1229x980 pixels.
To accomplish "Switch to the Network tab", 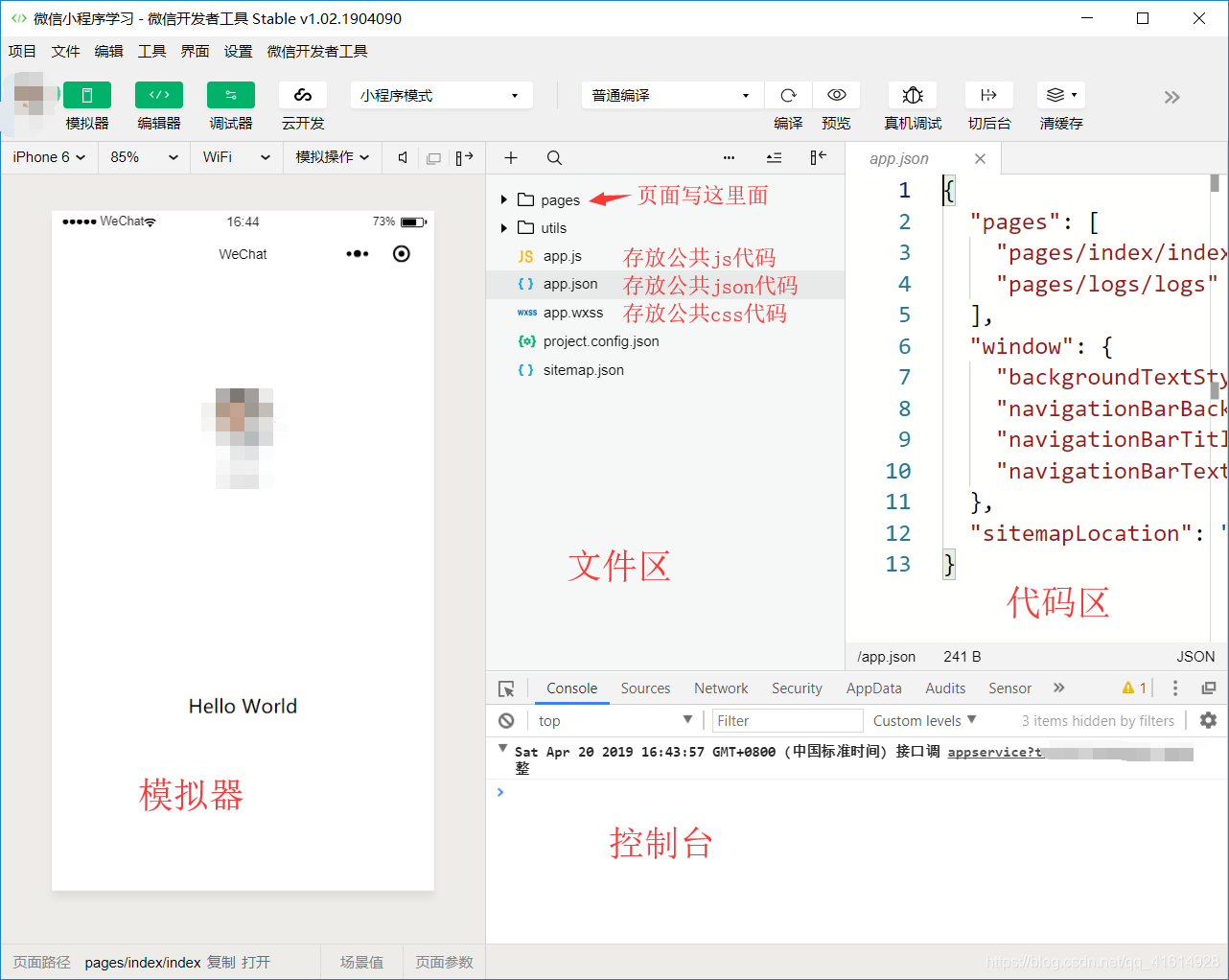I will click(x=721, y=688).
